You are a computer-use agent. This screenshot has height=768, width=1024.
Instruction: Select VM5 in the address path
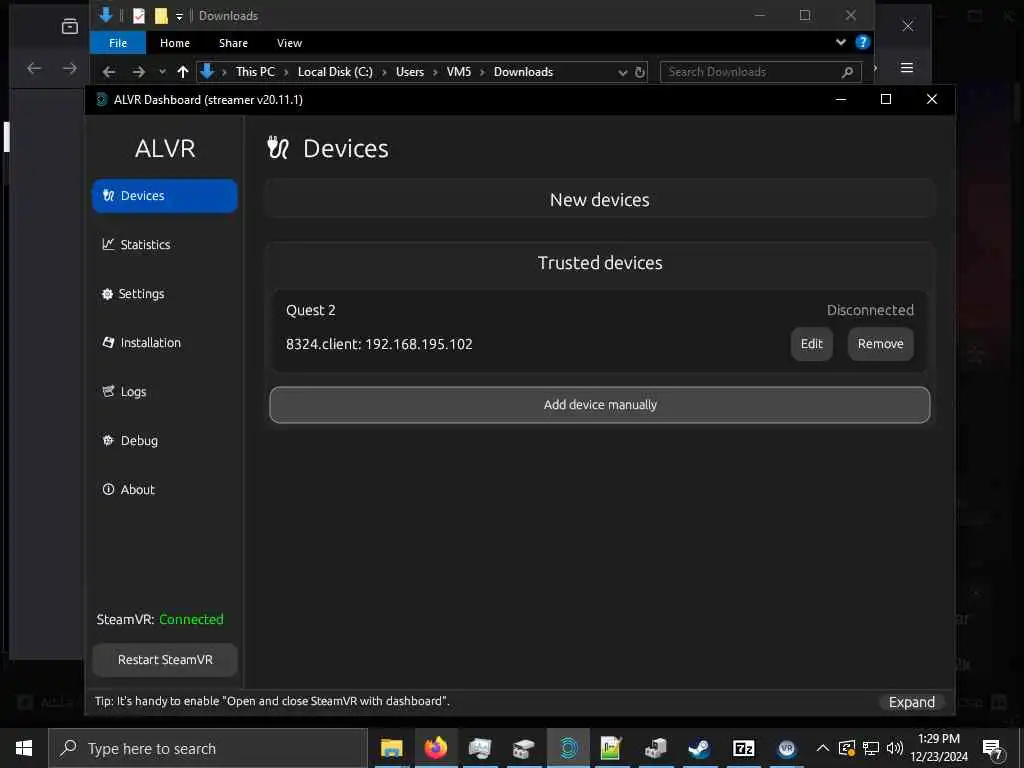click(x=458, y=72)
